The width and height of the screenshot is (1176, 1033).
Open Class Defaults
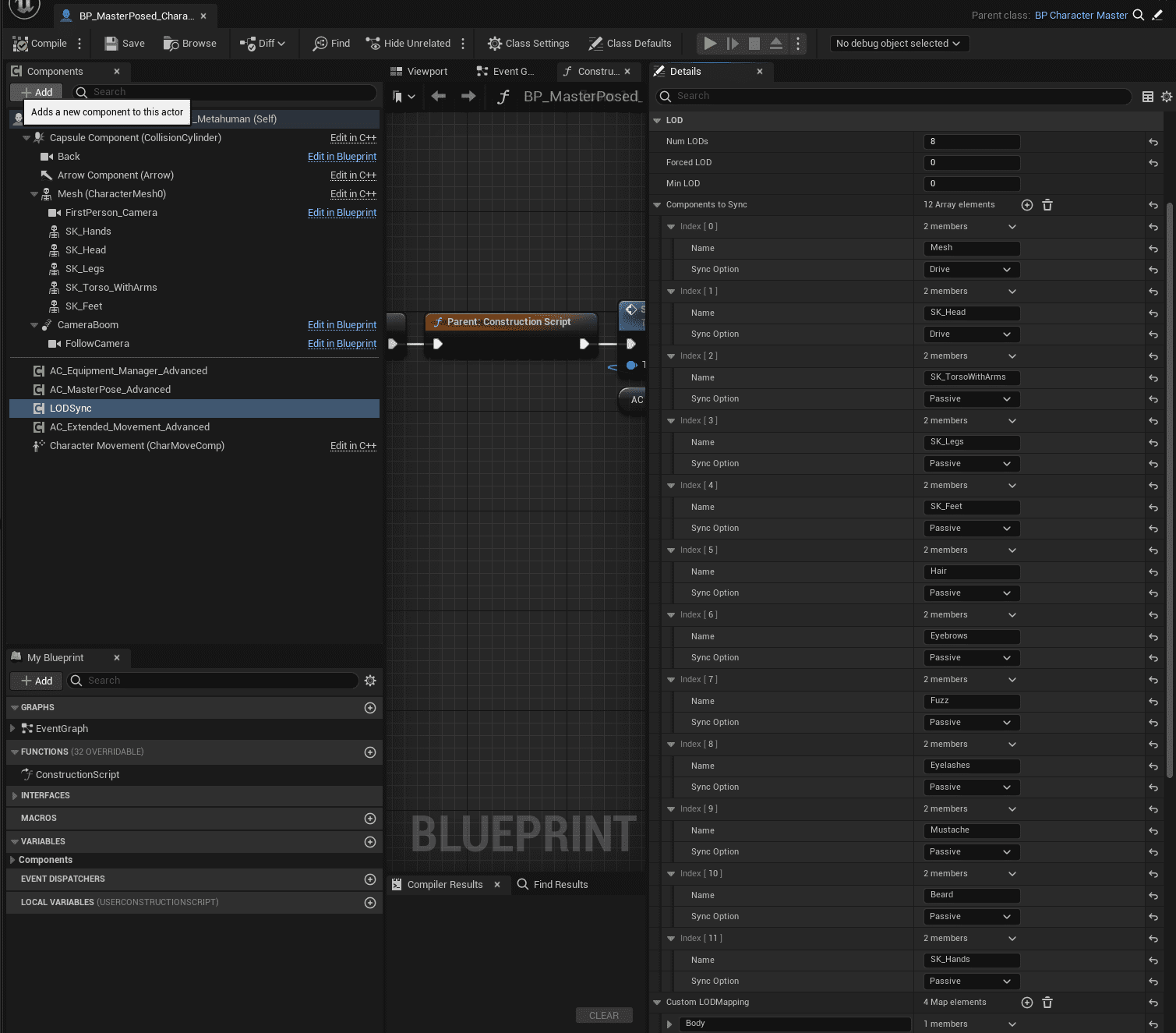point(630,44)
